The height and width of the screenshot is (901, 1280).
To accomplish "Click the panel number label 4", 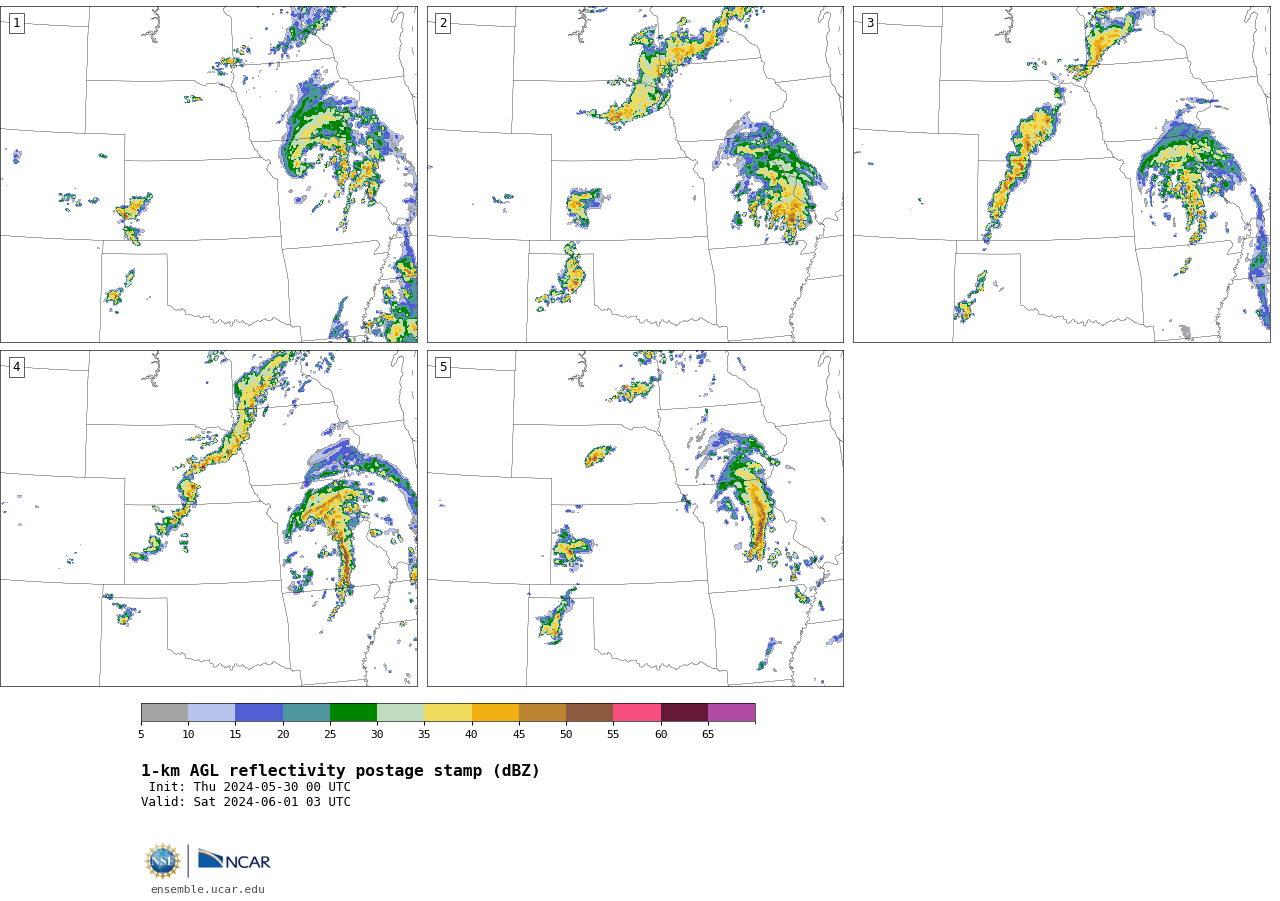I will (16, 367).
